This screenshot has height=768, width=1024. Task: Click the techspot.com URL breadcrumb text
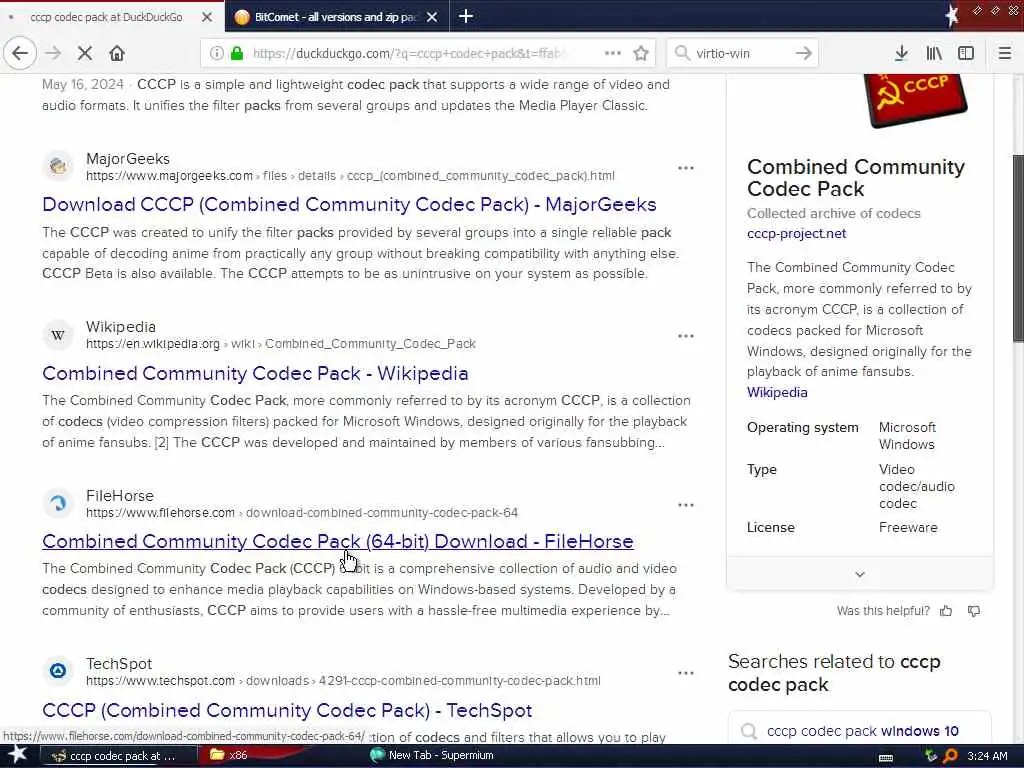point(343,680)
